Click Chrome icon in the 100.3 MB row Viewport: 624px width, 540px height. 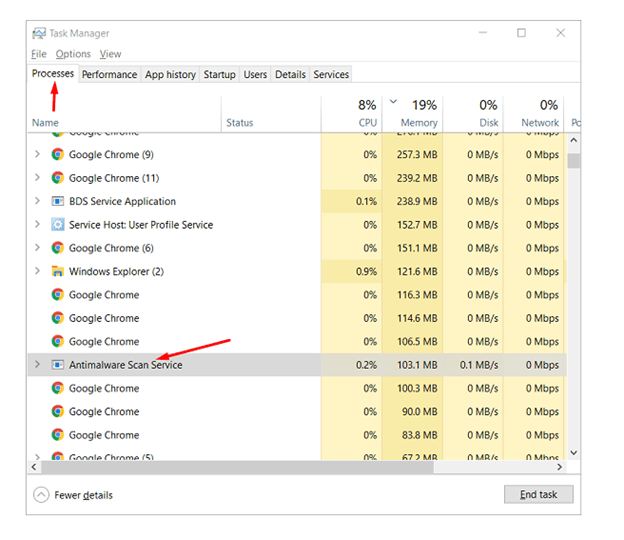(58, 388)
